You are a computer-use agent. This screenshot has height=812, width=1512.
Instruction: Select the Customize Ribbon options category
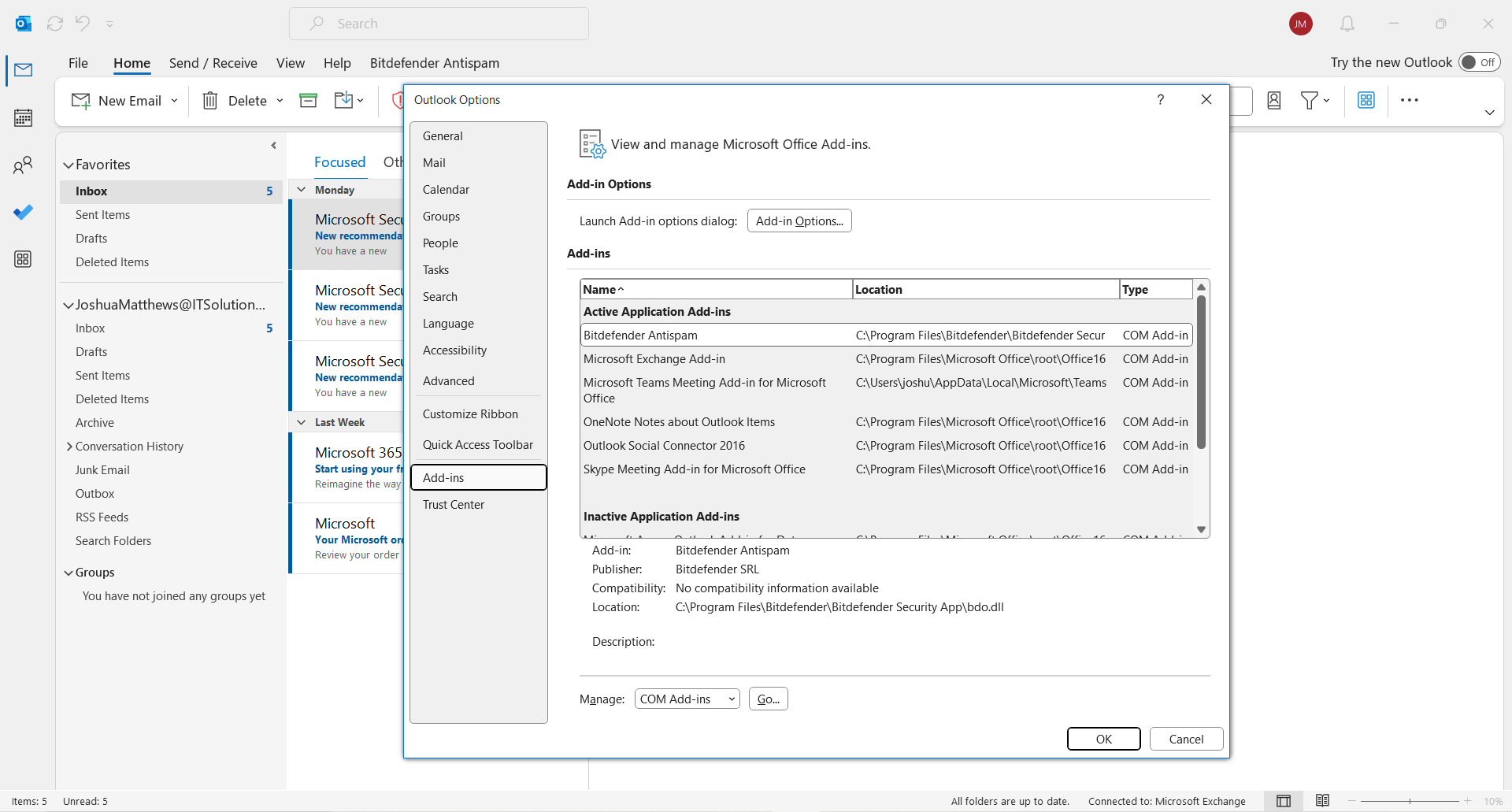click(x=478, y=413)
